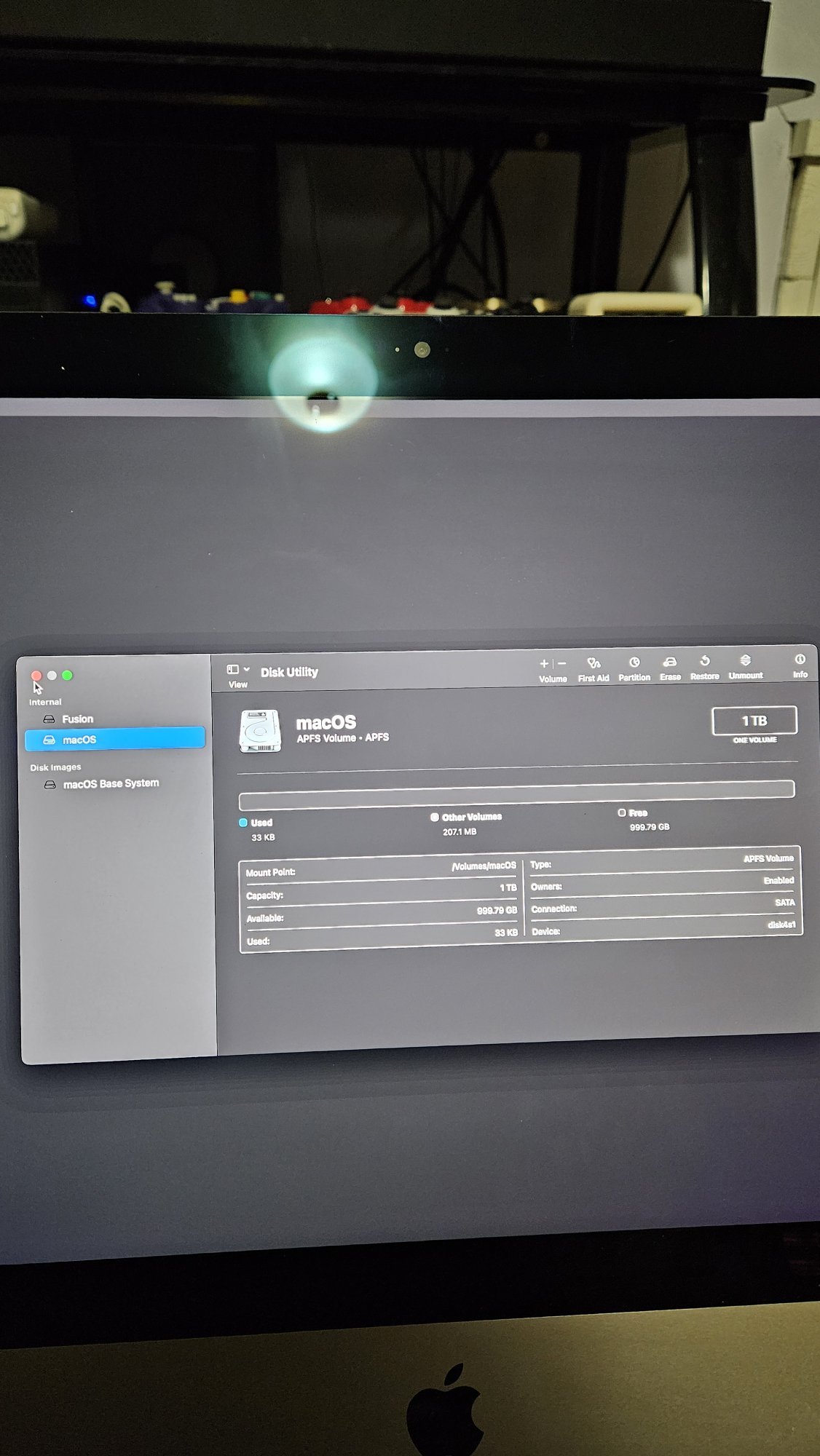Select the macOS volume in sidebar
820x1456 pixels.
pos(115,739)
